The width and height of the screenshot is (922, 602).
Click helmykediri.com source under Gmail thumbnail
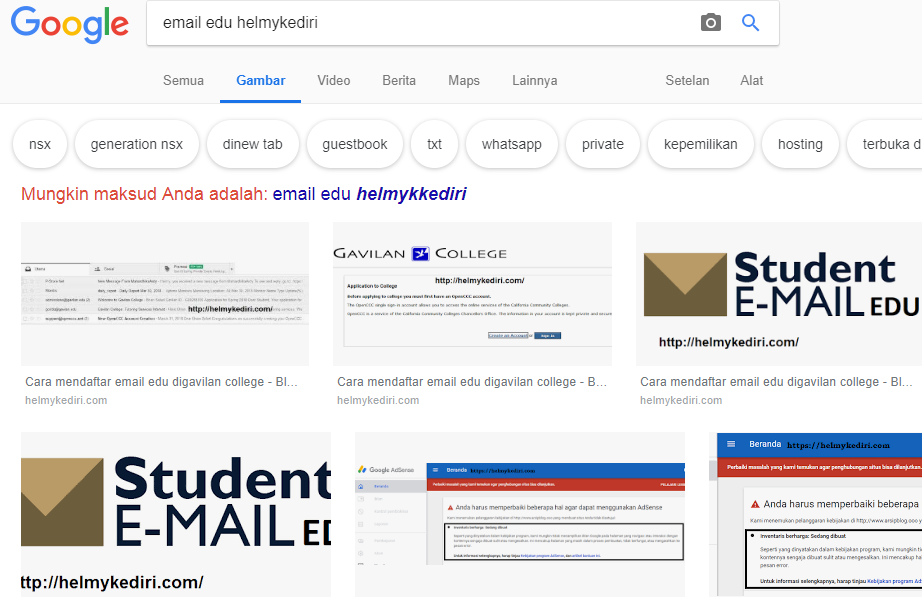(66, 400)
